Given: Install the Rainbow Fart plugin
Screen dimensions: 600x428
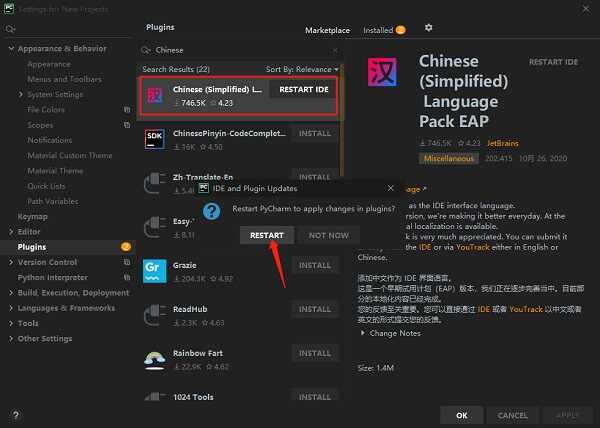Looking at the screenshot, I should click(x=315, y=353).
